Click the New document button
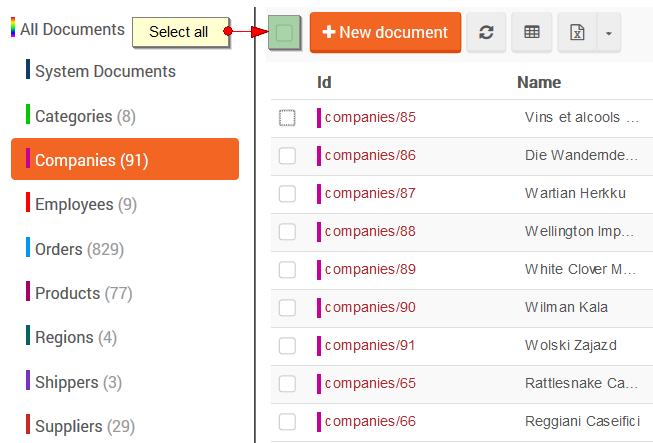653x443 pixels. pos(385,32)
